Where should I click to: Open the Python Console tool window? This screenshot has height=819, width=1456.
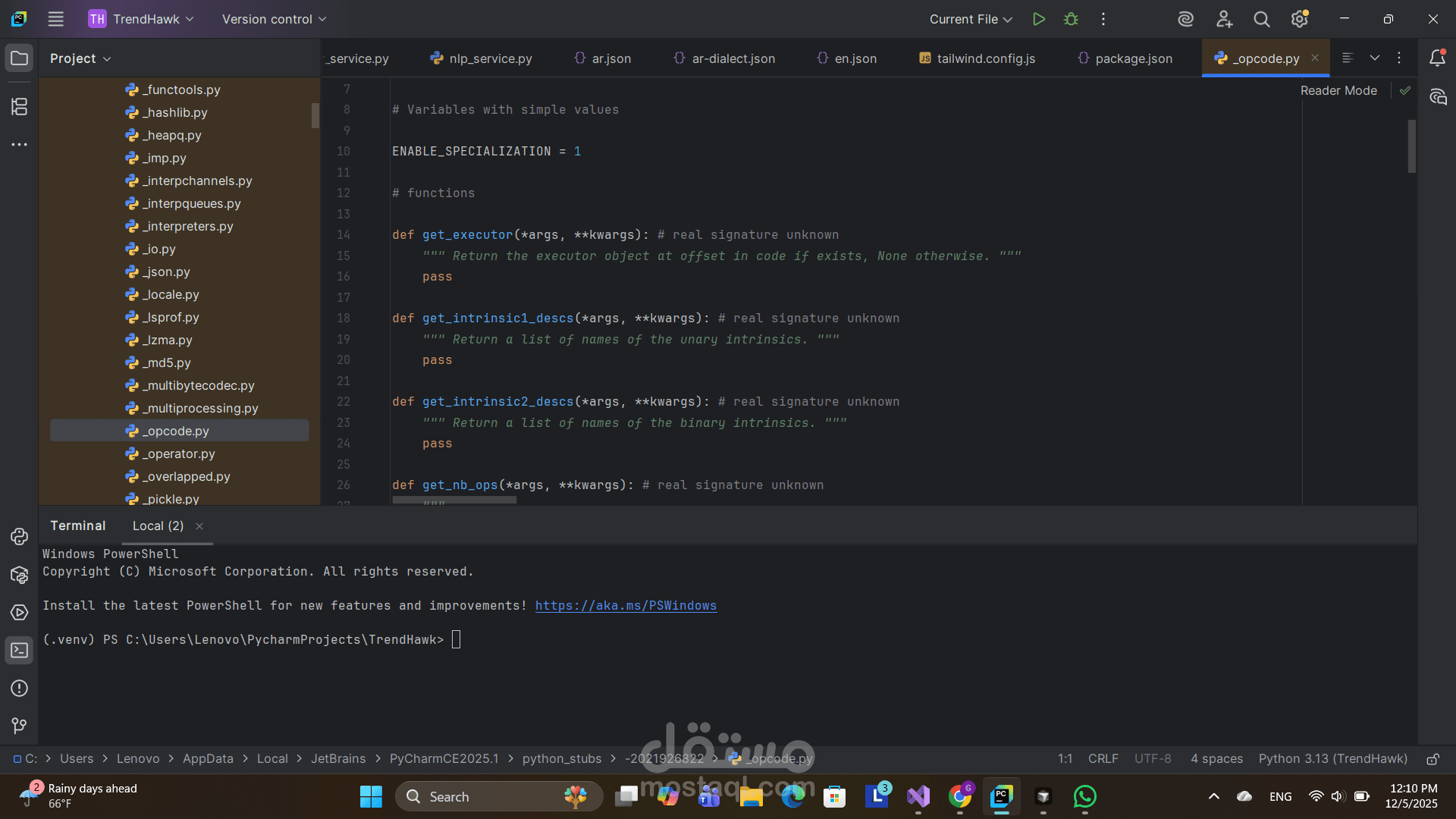click(20, 537)
